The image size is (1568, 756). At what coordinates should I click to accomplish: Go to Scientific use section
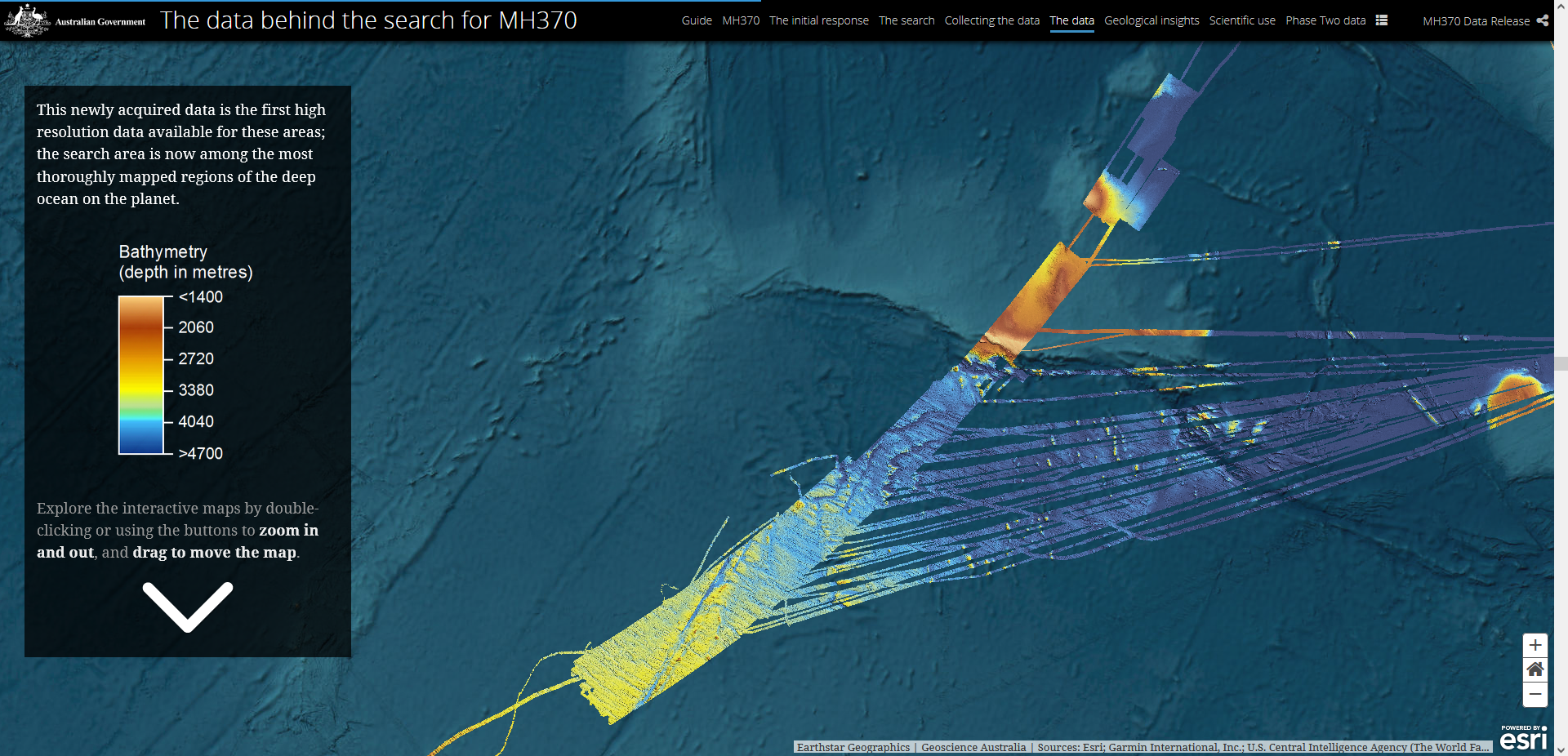1242,20
